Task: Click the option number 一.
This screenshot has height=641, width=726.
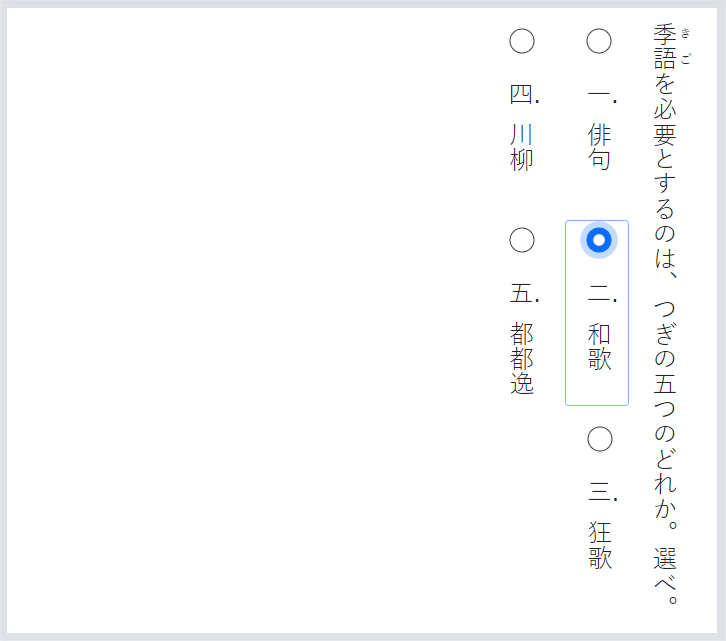Action: pyautogui.click(x=599, y=96)
